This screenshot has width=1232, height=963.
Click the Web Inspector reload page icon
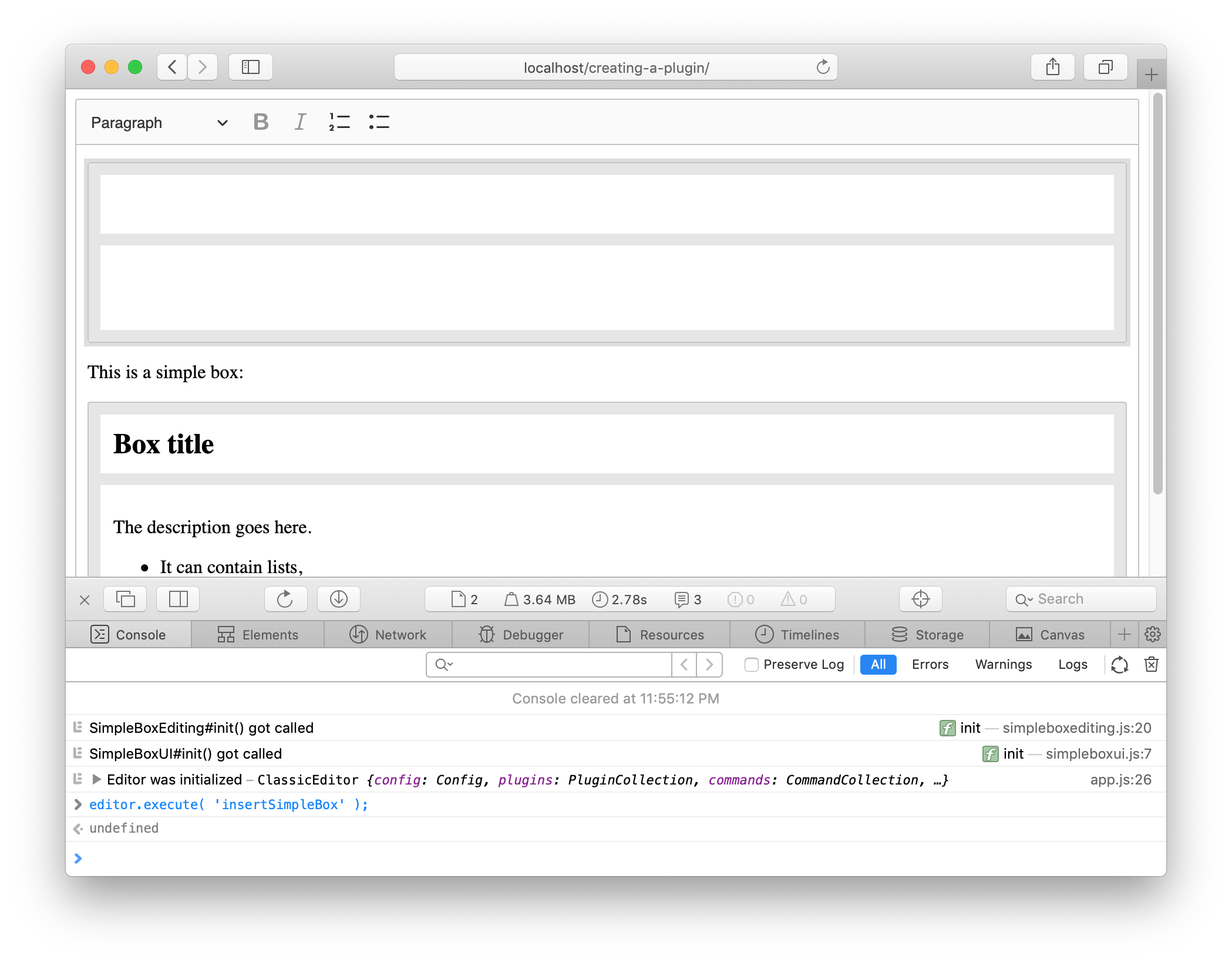285,599
